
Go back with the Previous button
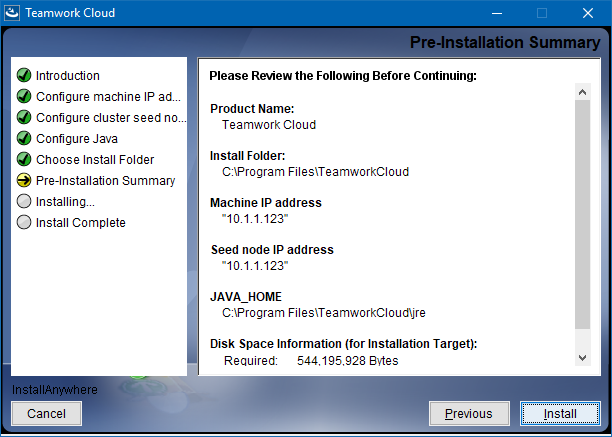468,414
